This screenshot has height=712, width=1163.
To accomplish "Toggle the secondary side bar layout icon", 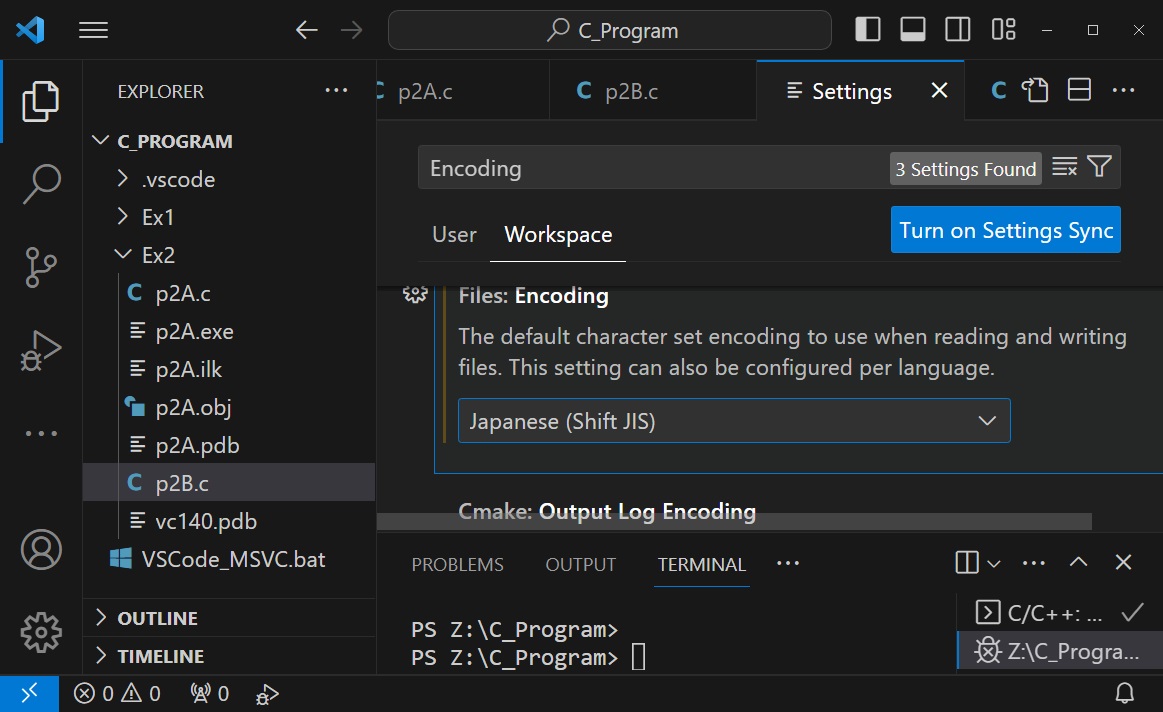I will (958, 30).
